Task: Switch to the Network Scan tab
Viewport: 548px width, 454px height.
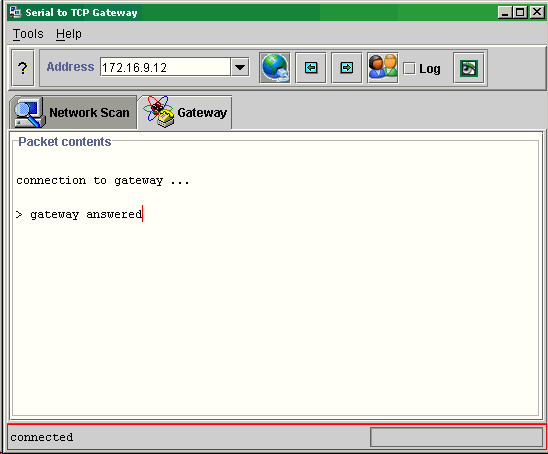Action: (73, 113)
